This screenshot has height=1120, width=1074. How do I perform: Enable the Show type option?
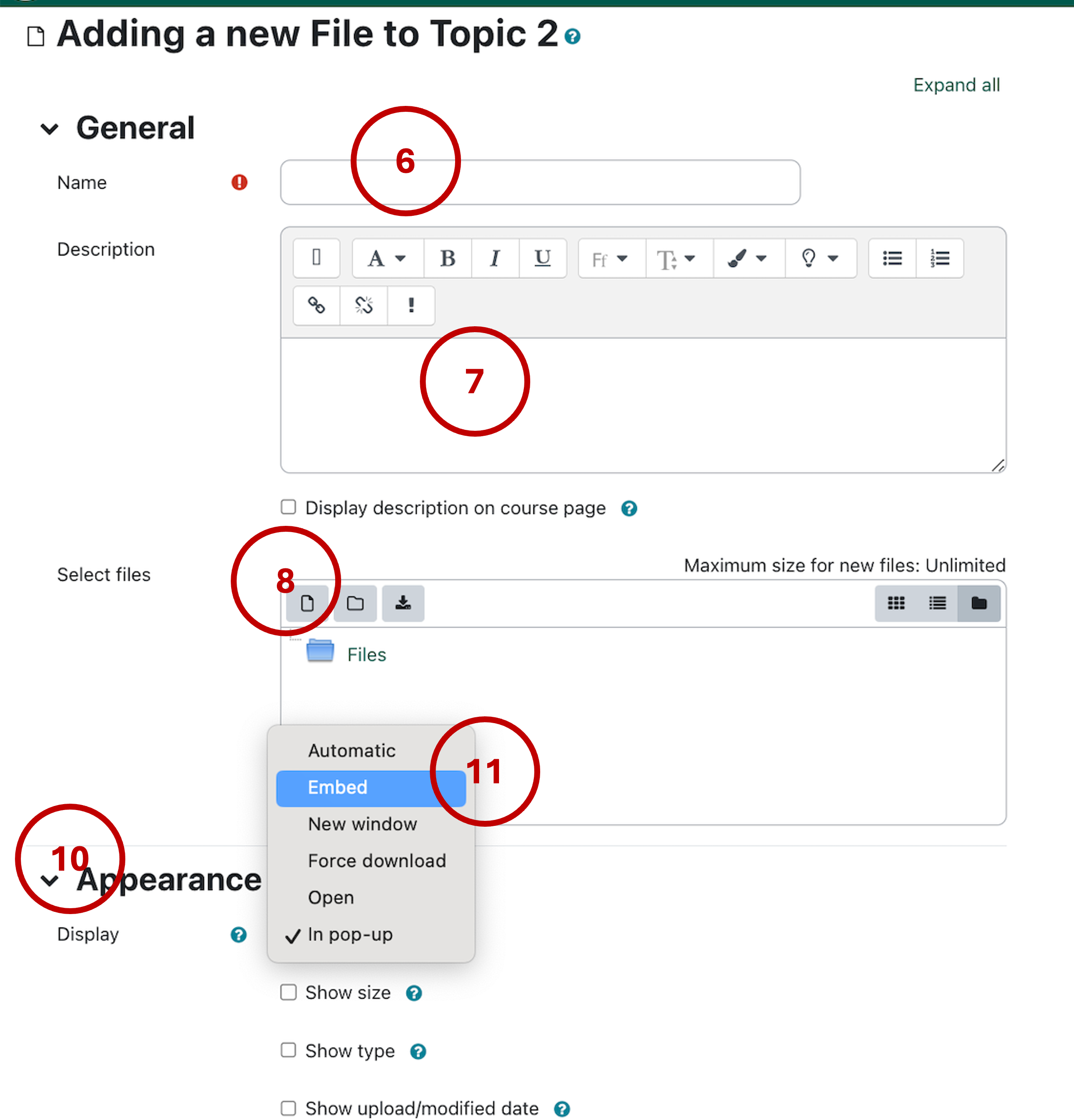[x=288, y=1050]
